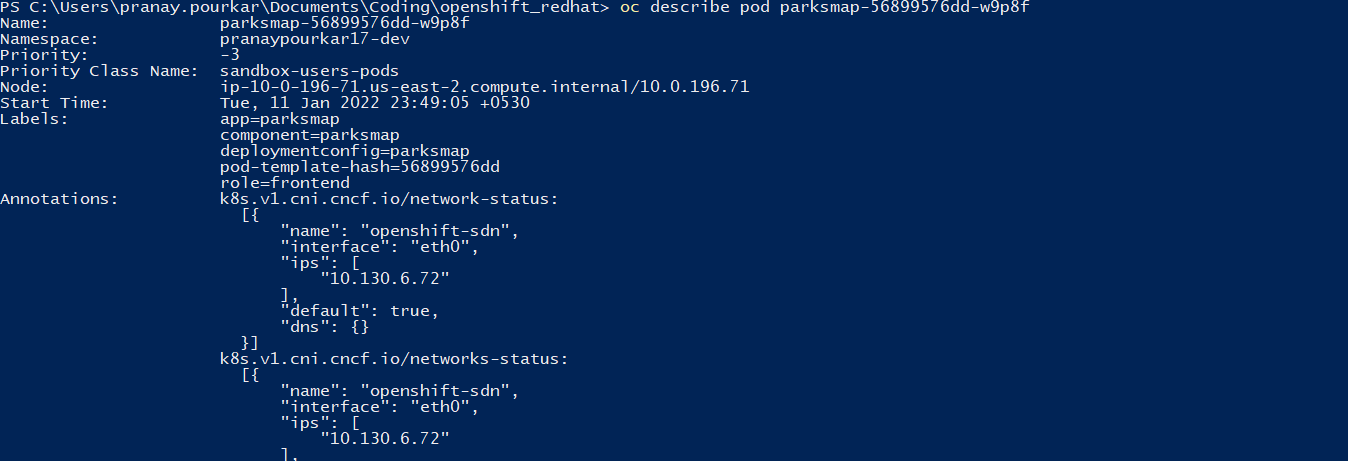Click the "default": true line

click(359, 311)
